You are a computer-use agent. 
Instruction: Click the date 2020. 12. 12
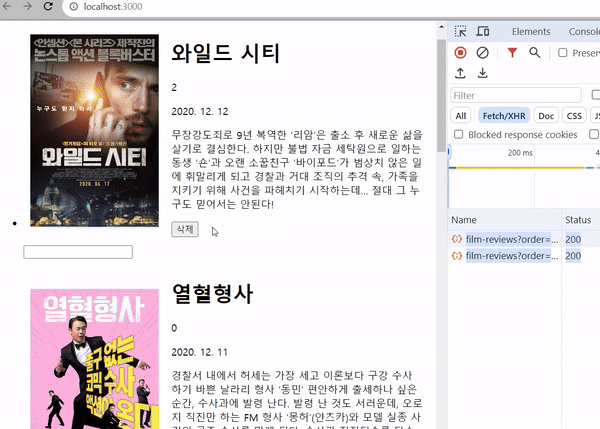[x=200, y=111]
